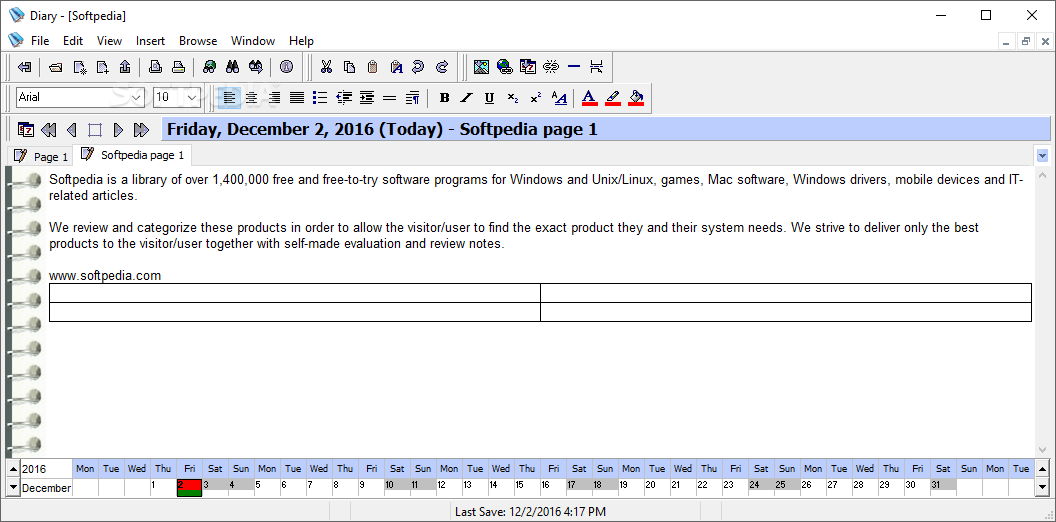Click the year up arrow beside 2016

13,469
